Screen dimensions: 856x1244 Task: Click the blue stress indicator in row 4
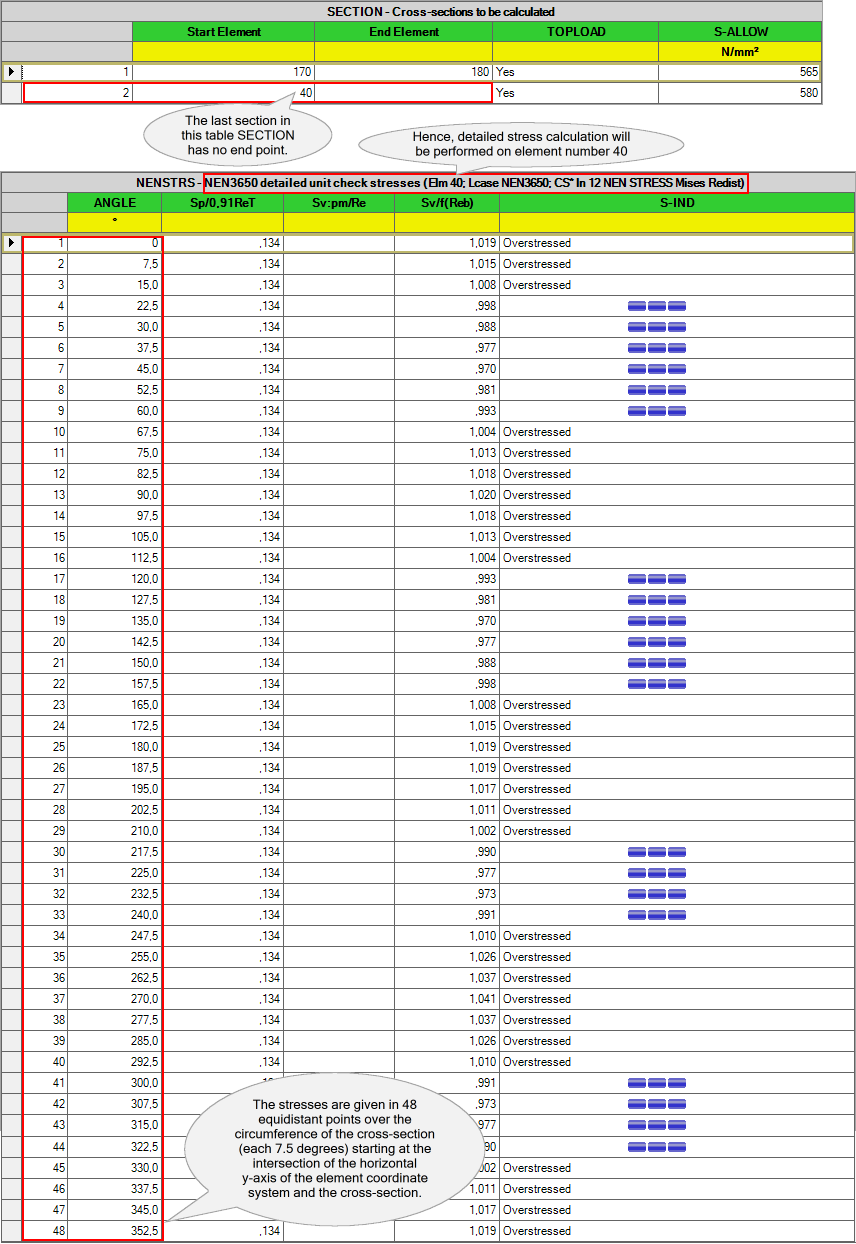tap(657, 306)
